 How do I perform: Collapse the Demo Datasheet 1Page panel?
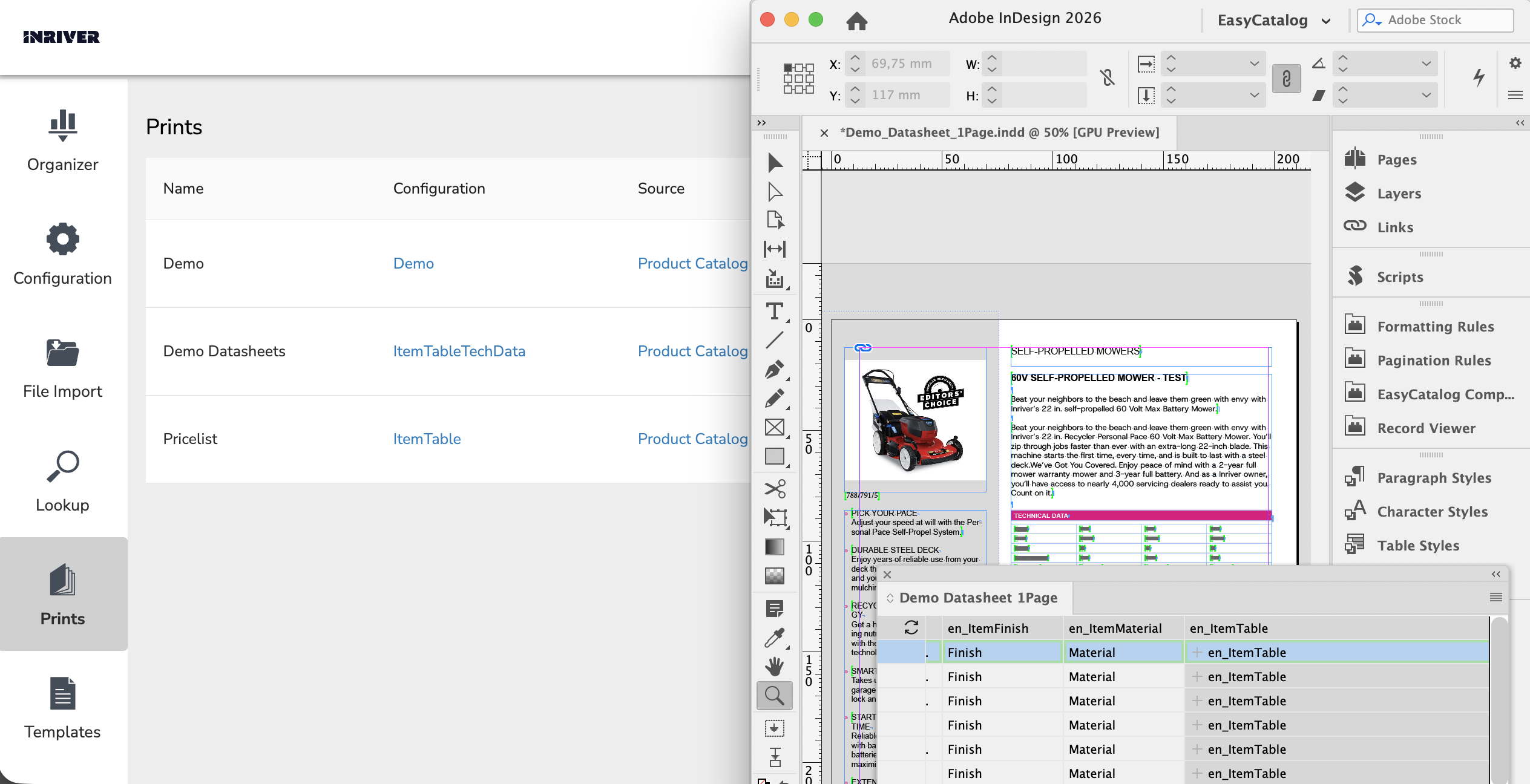point(1496,574)
